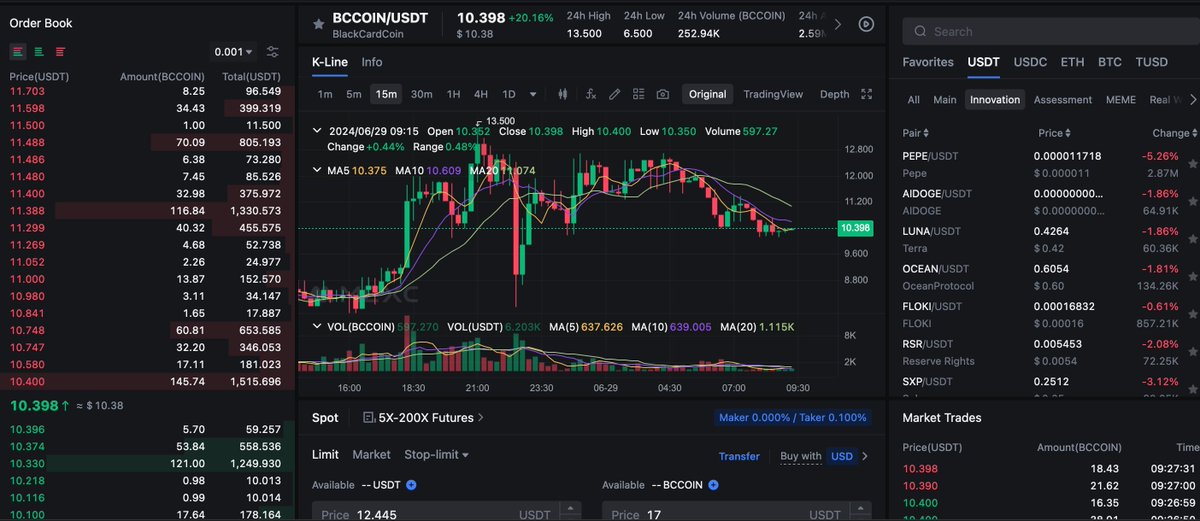This screenshot has width=1200, height=521.
Task: Open the BTC market tab
Action: coord(1110,62)
